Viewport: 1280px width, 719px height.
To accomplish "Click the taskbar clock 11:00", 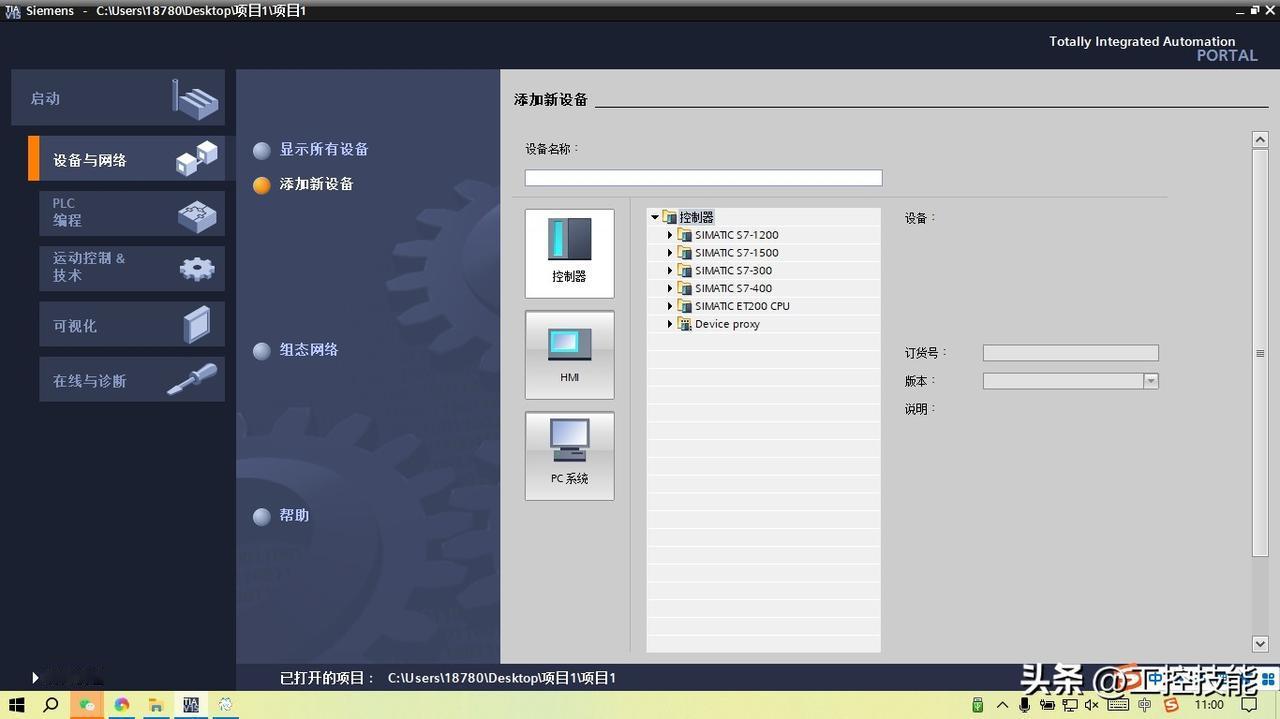I will [1209, 705].
